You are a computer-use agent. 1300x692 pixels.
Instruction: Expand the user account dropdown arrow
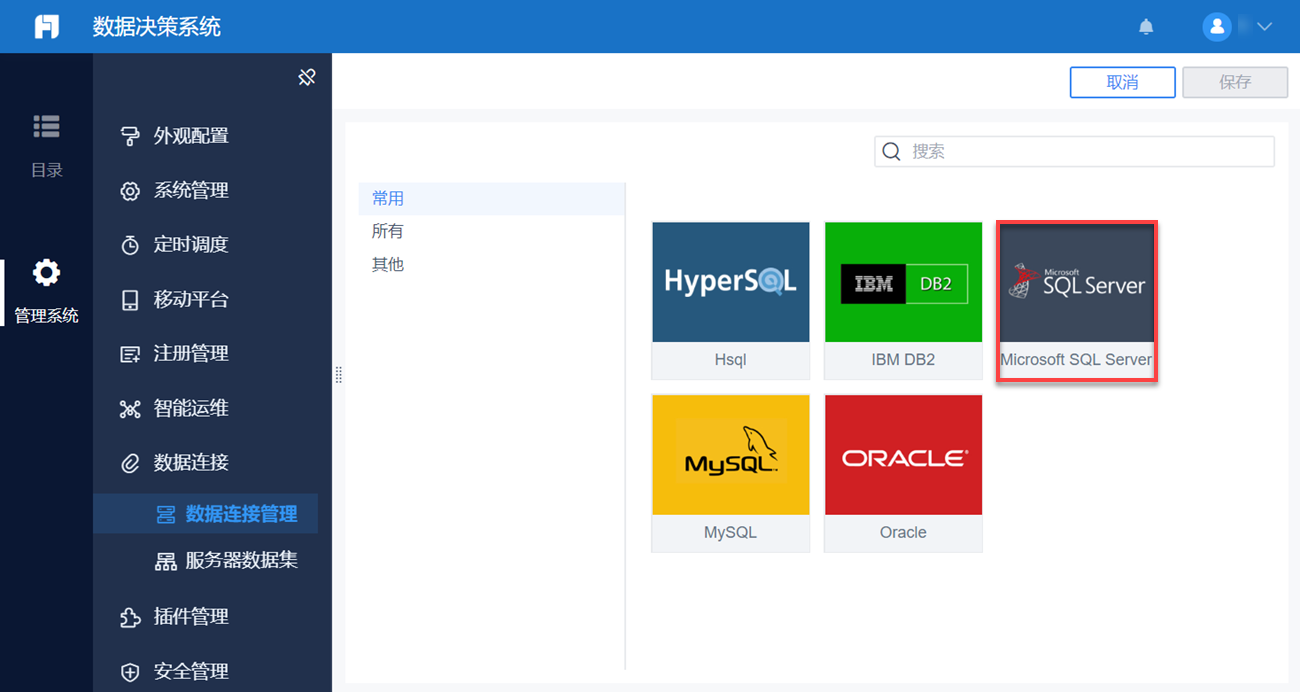coord(1264,27)
